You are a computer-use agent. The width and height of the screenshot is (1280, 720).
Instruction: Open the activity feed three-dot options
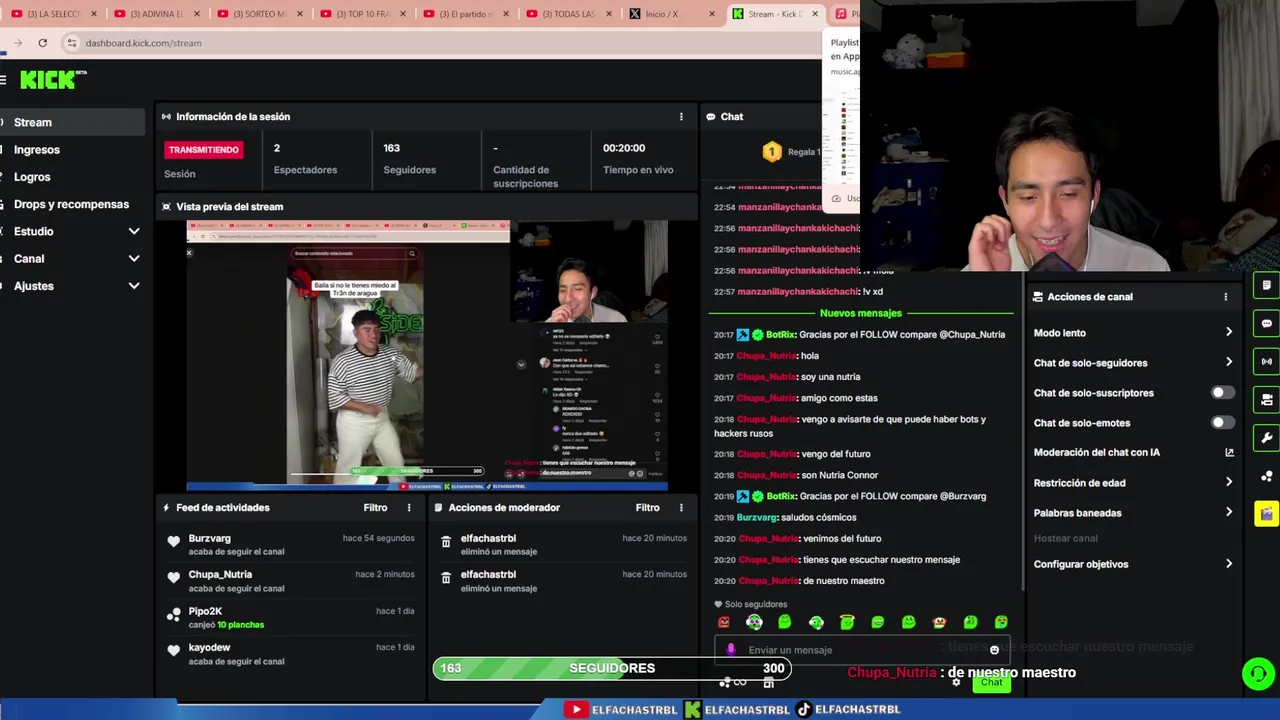pos(408,508)
